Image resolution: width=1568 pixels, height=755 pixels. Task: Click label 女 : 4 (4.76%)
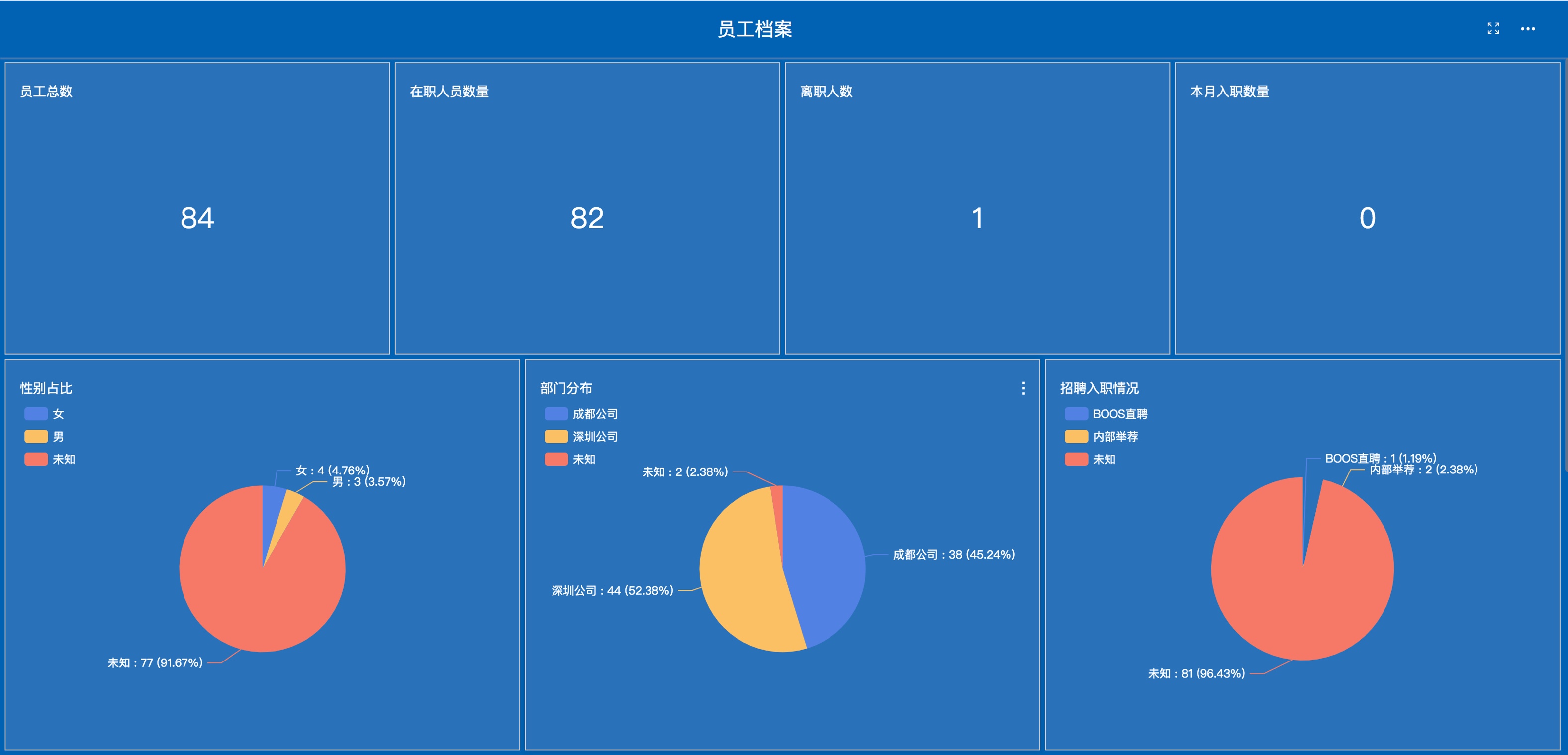(332, 470)
